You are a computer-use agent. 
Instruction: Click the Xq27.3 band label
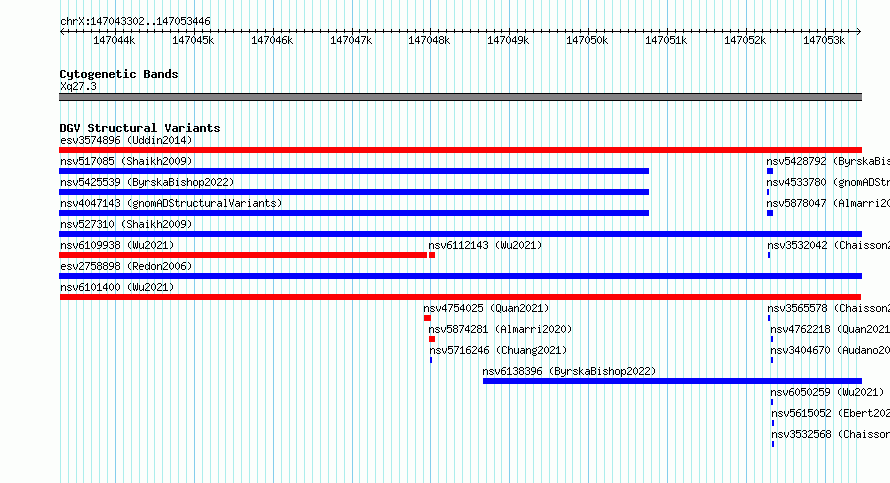click(78, 86)
